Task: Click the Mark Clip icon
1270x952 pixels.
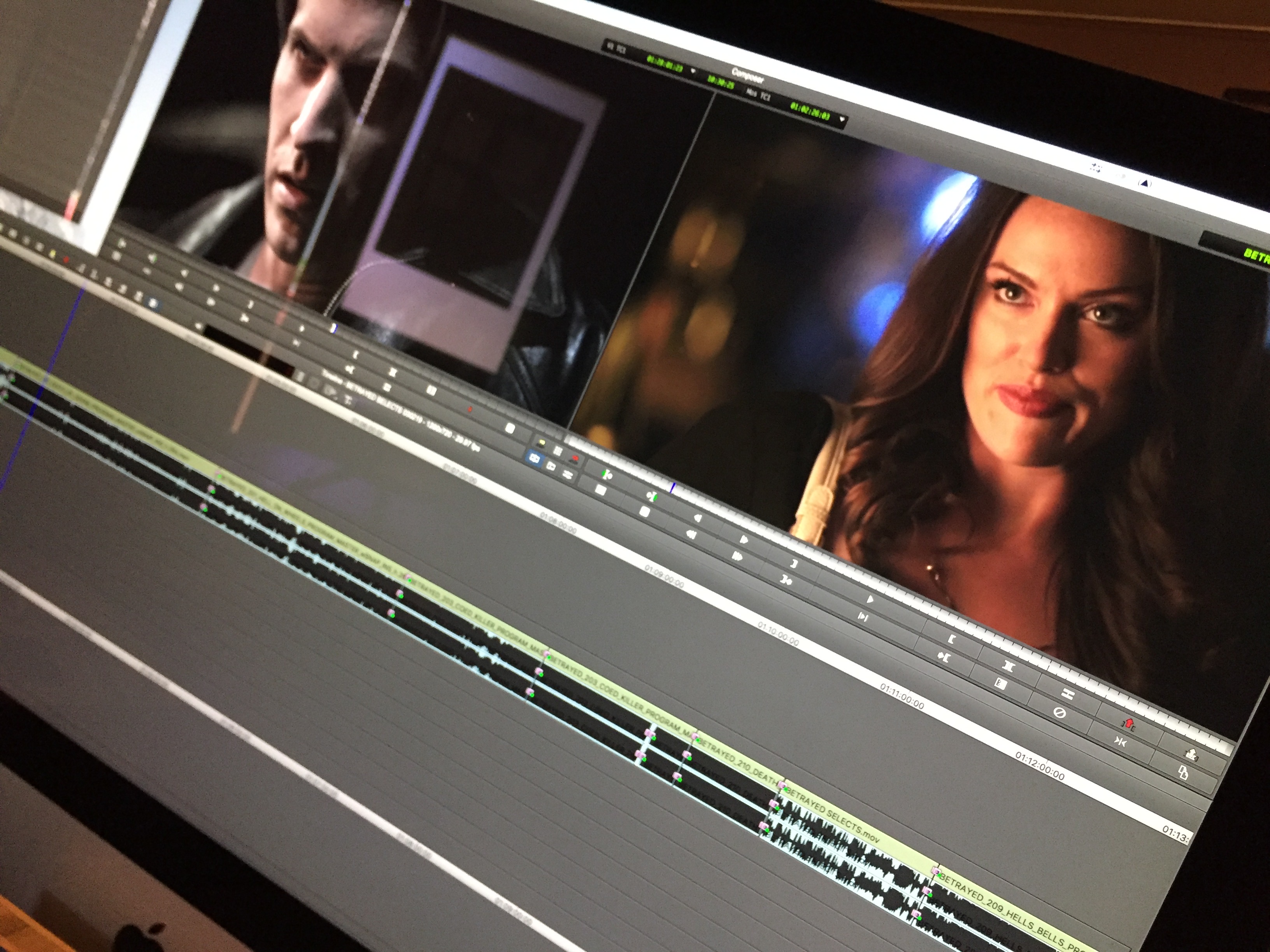Action: coord(1009,666)
